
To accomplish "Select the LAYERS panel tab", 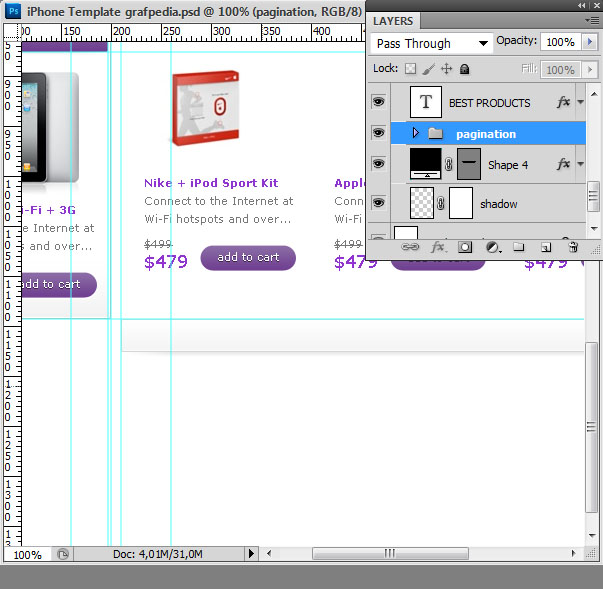I will tap(393, 21).
